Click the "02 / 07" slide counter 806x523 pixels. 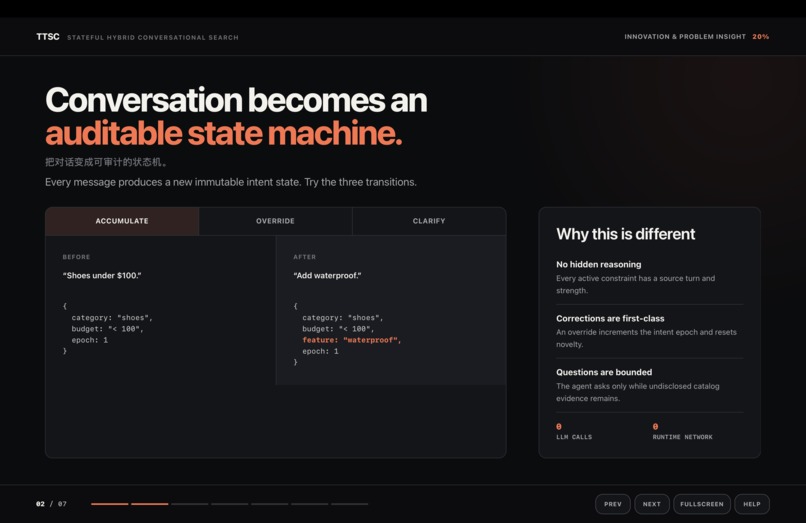point(51,504)
